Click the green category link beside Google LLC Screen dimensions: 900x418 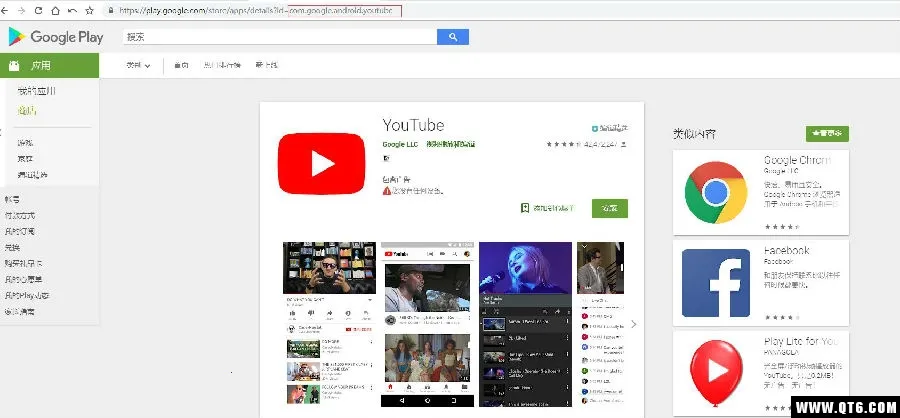coord(451,144)
